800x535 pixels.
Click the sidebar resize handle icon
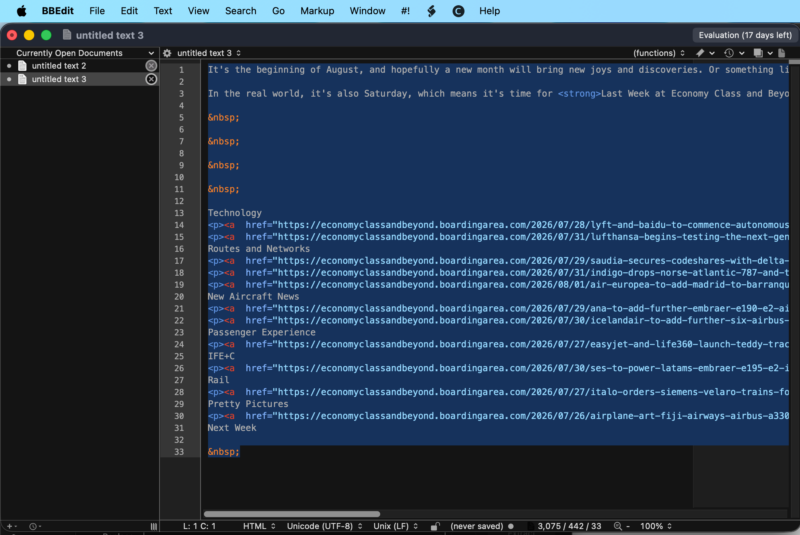point(154,526)
